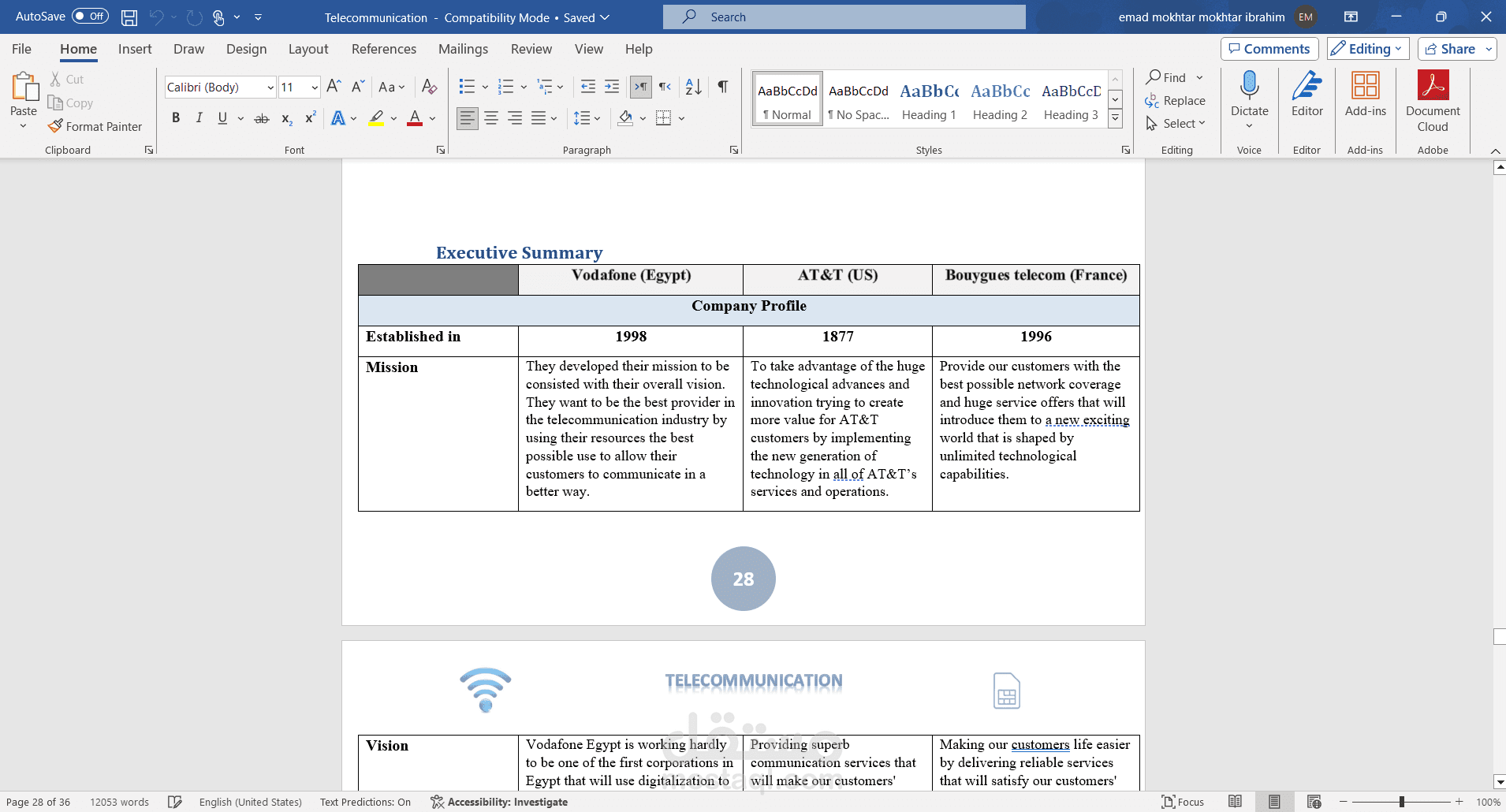Apply red font color

click(x=415, y=118)
